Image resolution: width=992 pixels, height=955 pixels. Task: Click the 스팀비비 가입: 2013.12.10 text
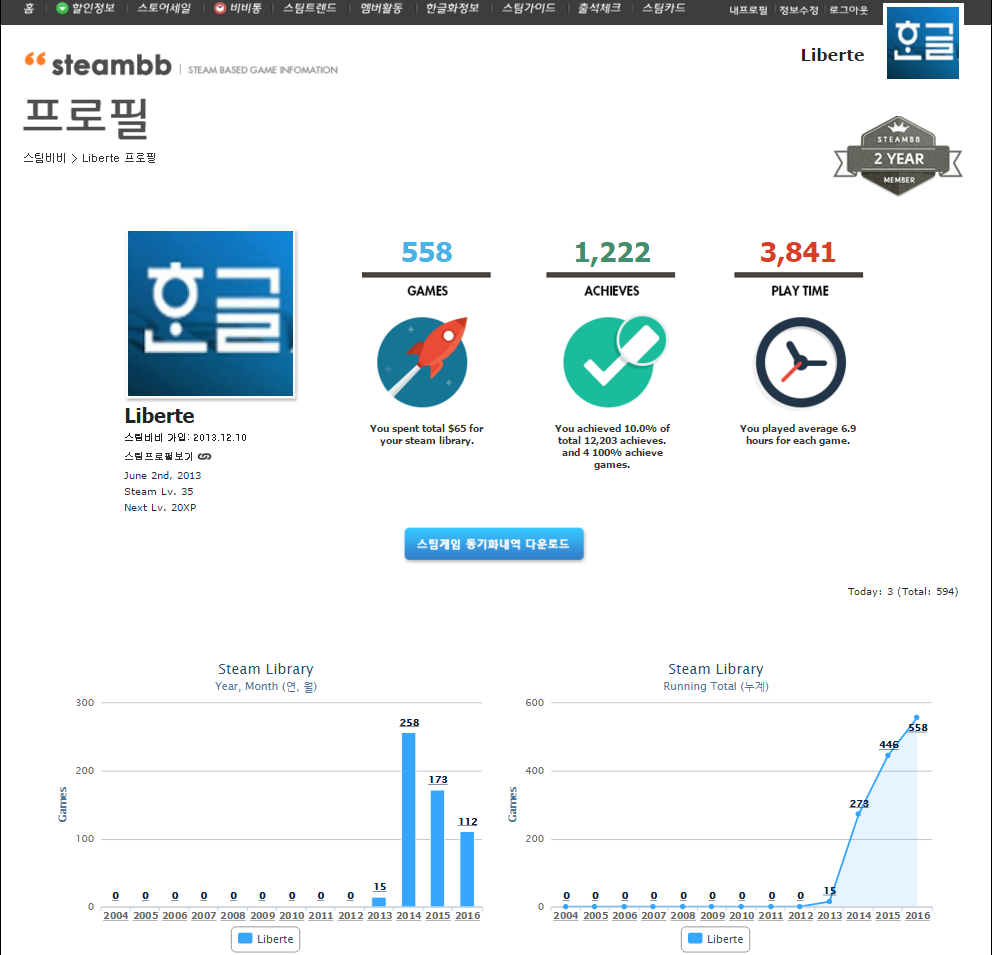[185, 437]
